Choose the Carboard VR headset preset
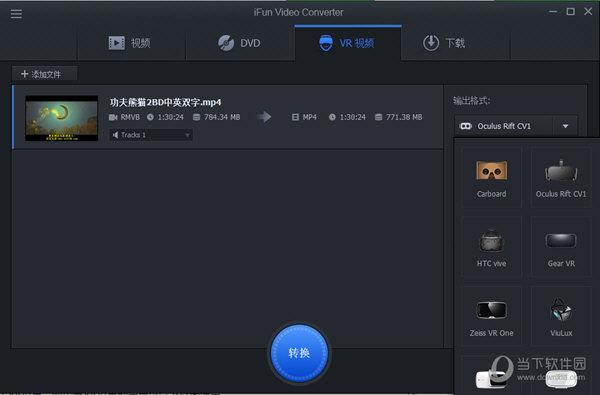 pyautogui.click(x=491, y=178)
